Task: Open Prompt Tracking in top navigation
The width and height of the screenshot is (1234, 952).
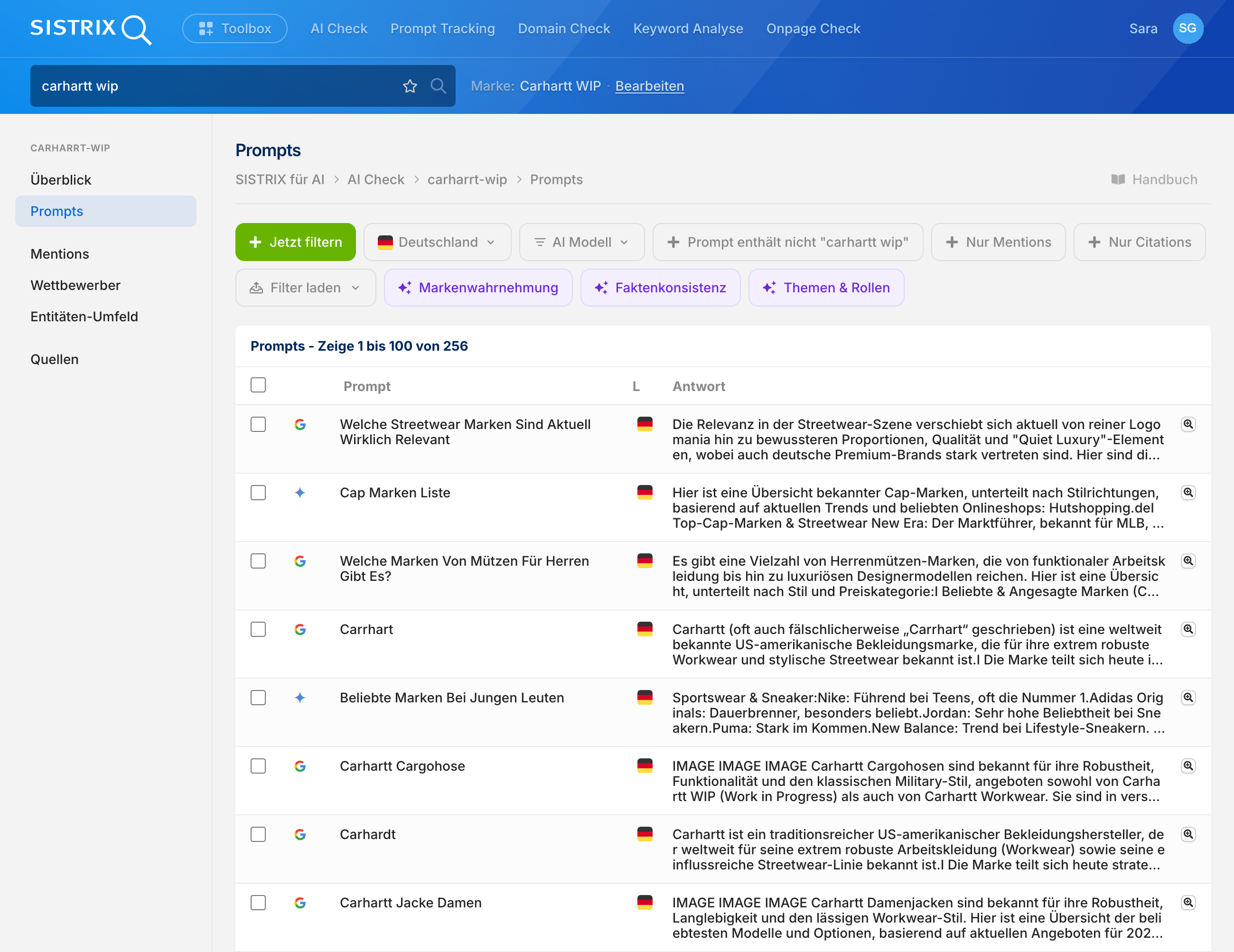Action: [x=442, y=29]
